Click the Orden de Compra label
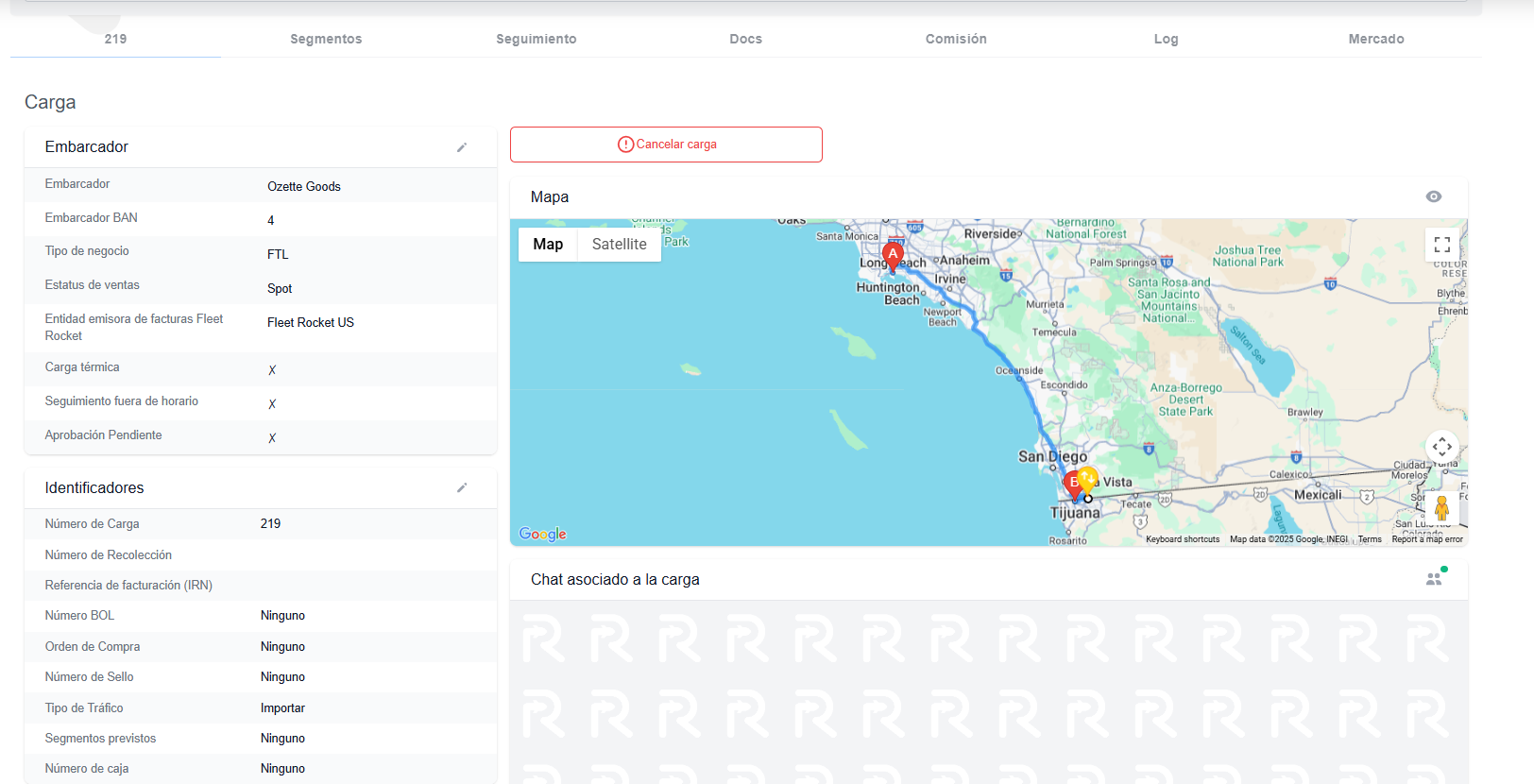 pyautogui.click(x=93, y=647)
